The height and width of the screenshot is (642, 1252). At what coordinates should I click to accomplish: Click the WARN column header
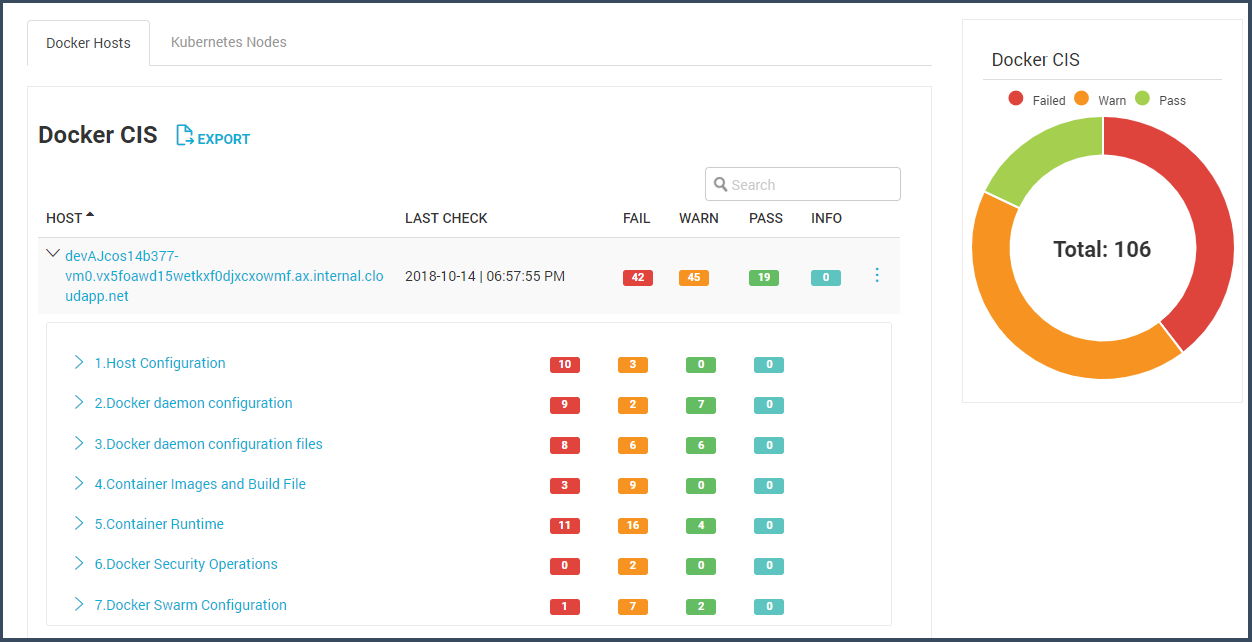[x=699, y=218]
